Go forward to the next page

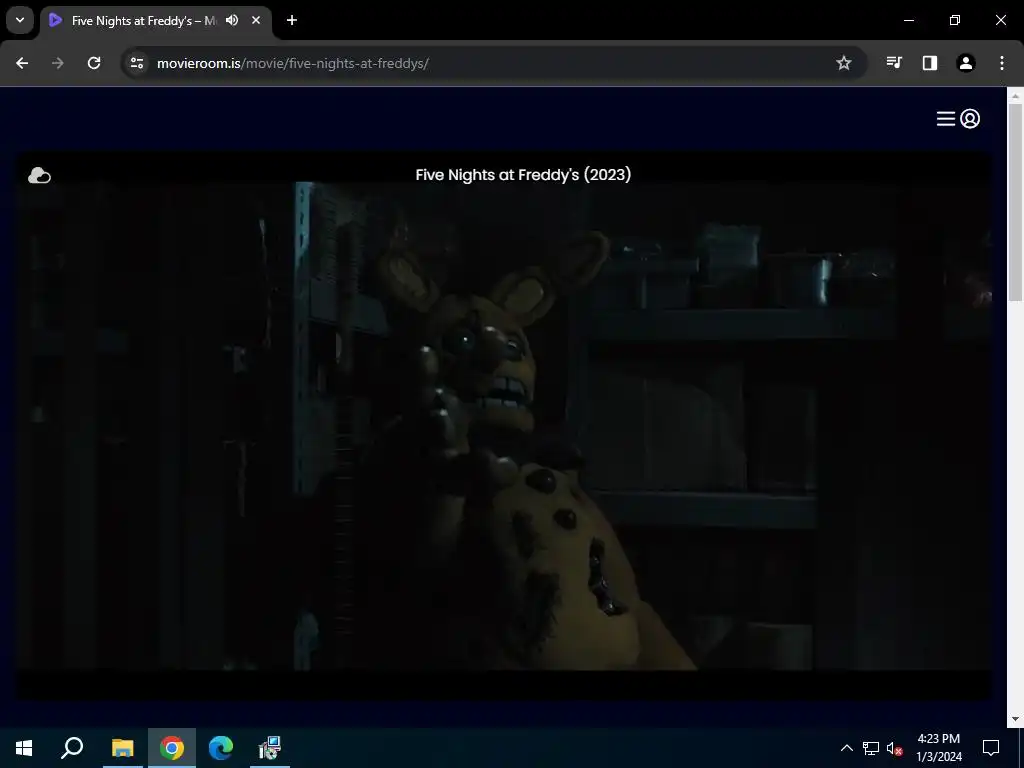click(58, 63)
